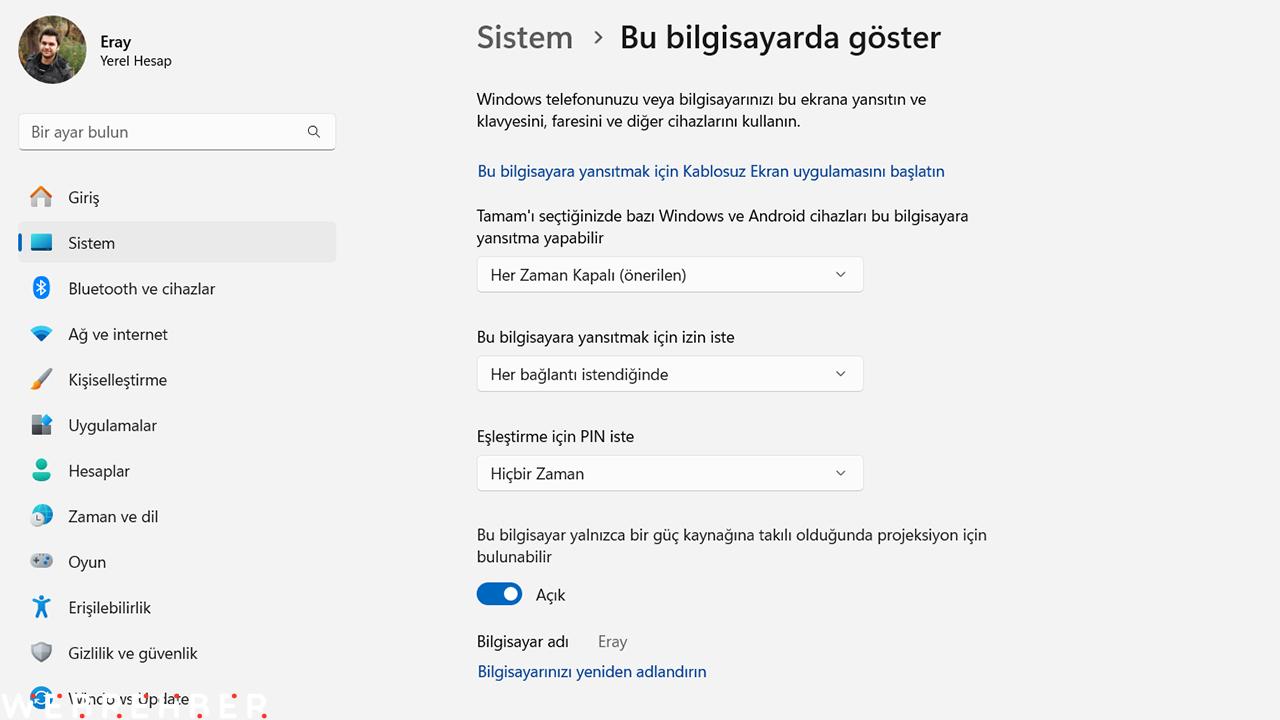The width and height of the screenshot is (1280, 720).
Task: Click the 'Eşleştirme için PIN iste' label
Action: coord(556,436)
